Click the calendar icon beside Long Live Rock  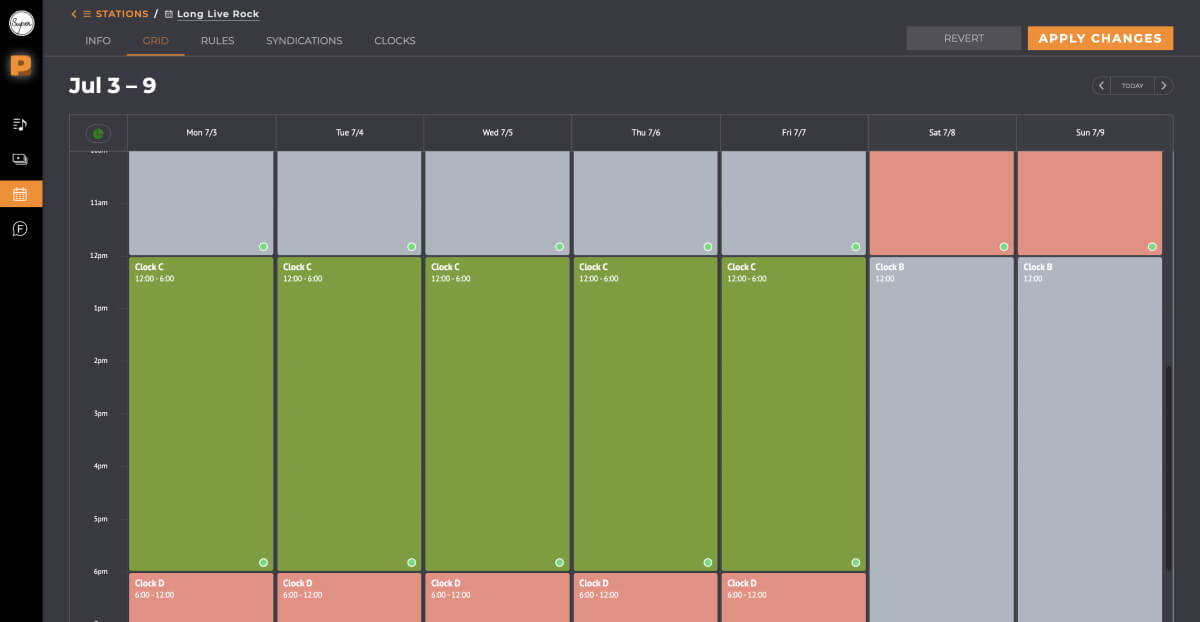pyautogui.click(x=168, y=14)
